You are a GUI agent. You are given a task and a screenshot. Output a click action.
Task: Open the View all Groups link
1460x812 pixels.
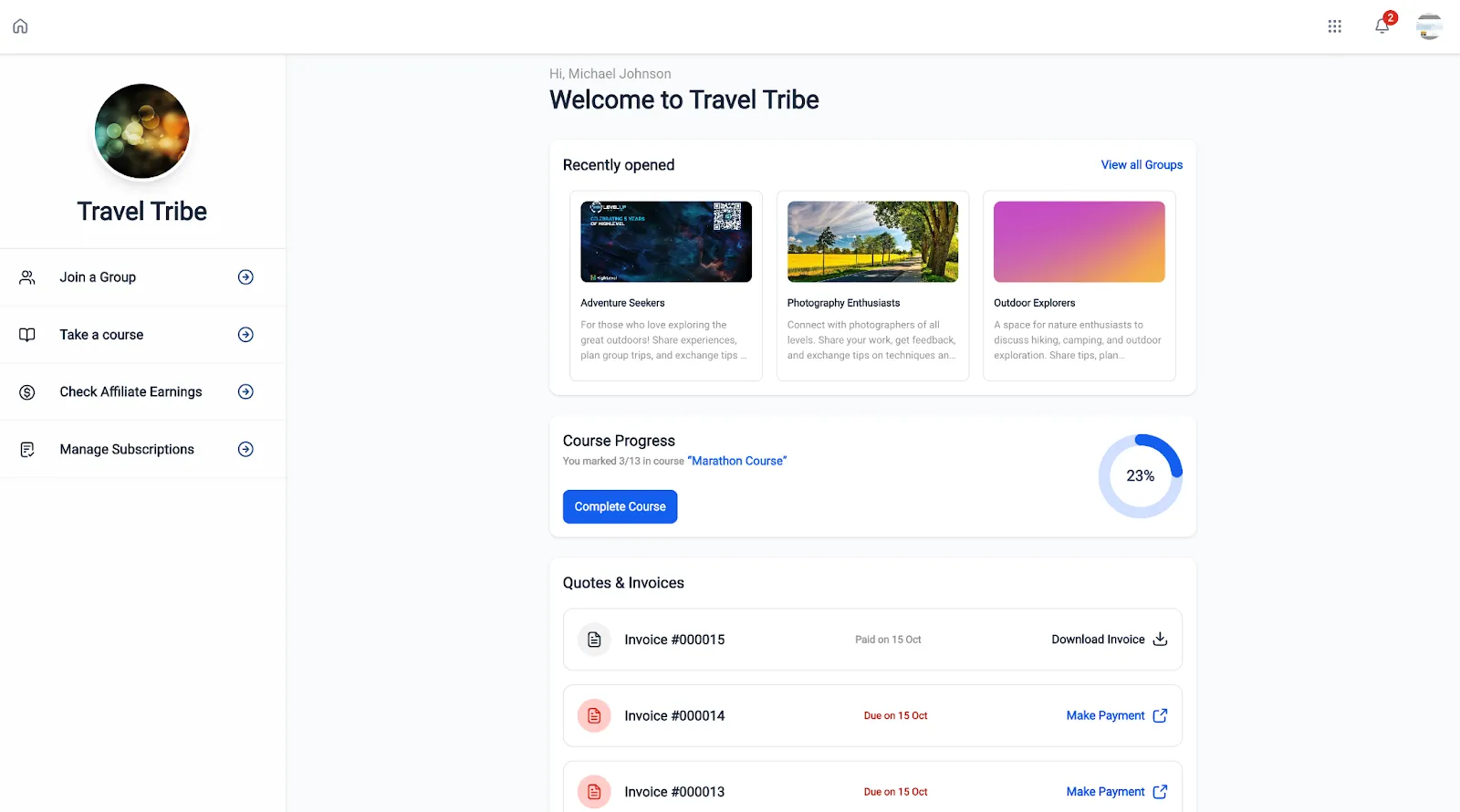click(1142, 165)
